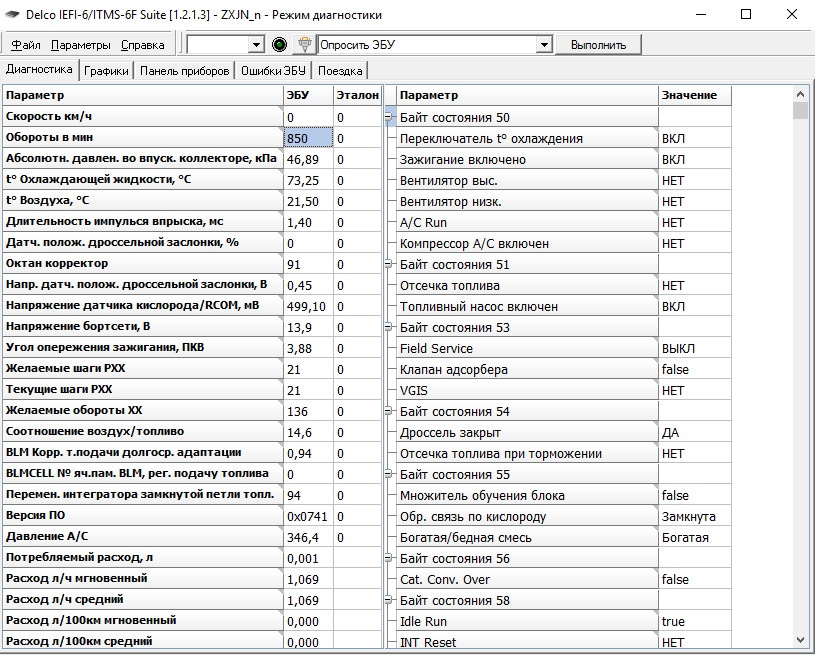Select Расход л/ч мгновенный row
This screenshot has width=815, height=655.
143,578
